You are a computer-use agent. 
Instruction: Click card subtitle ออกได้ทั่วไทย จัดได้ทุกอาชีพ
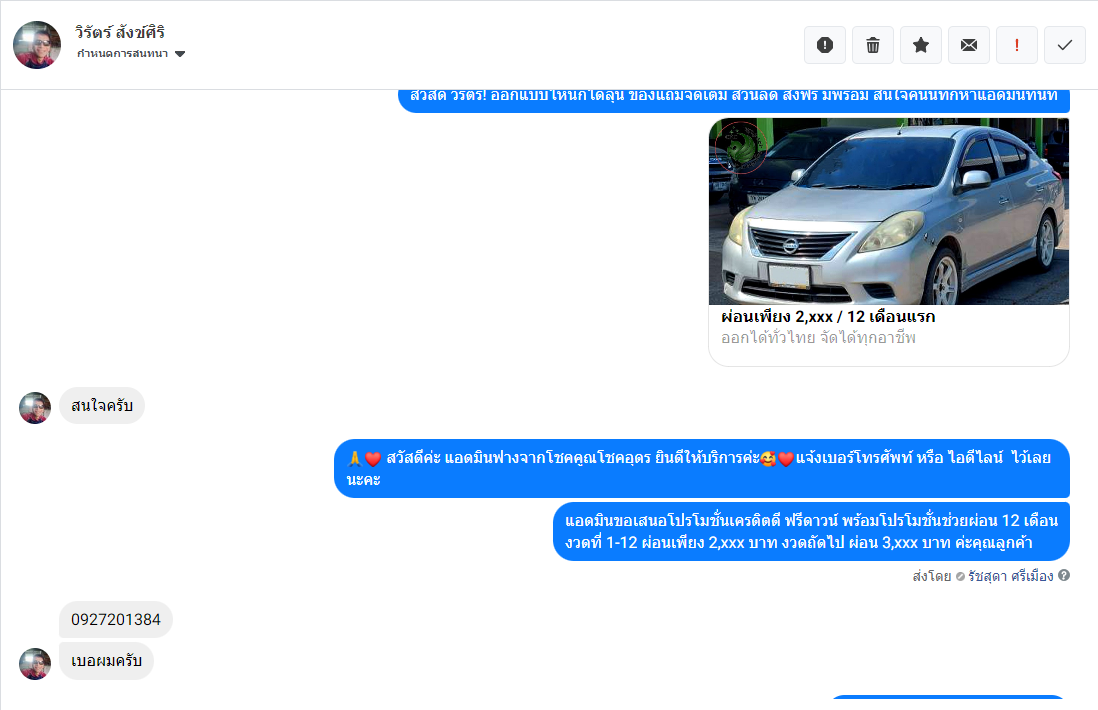[818, 338]
